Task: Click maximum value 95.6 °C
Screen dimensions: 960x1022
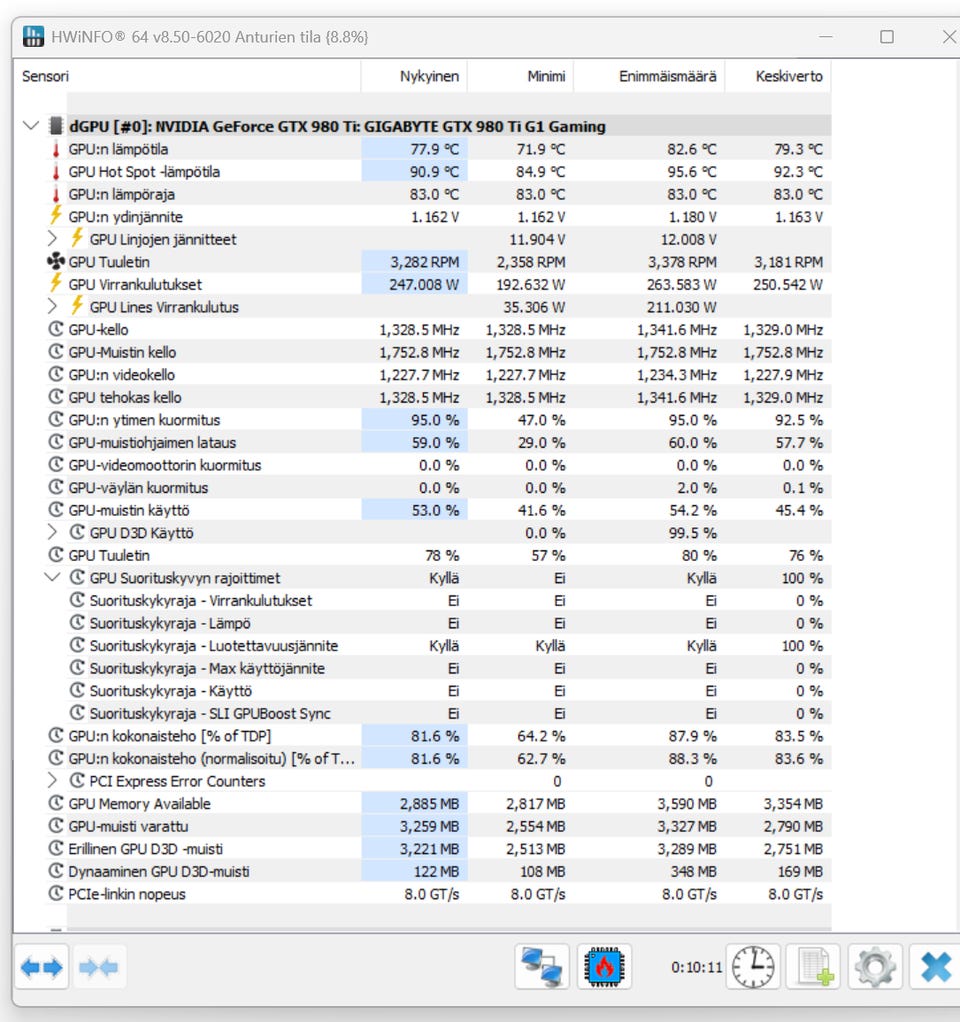Action: click(691, 172)
